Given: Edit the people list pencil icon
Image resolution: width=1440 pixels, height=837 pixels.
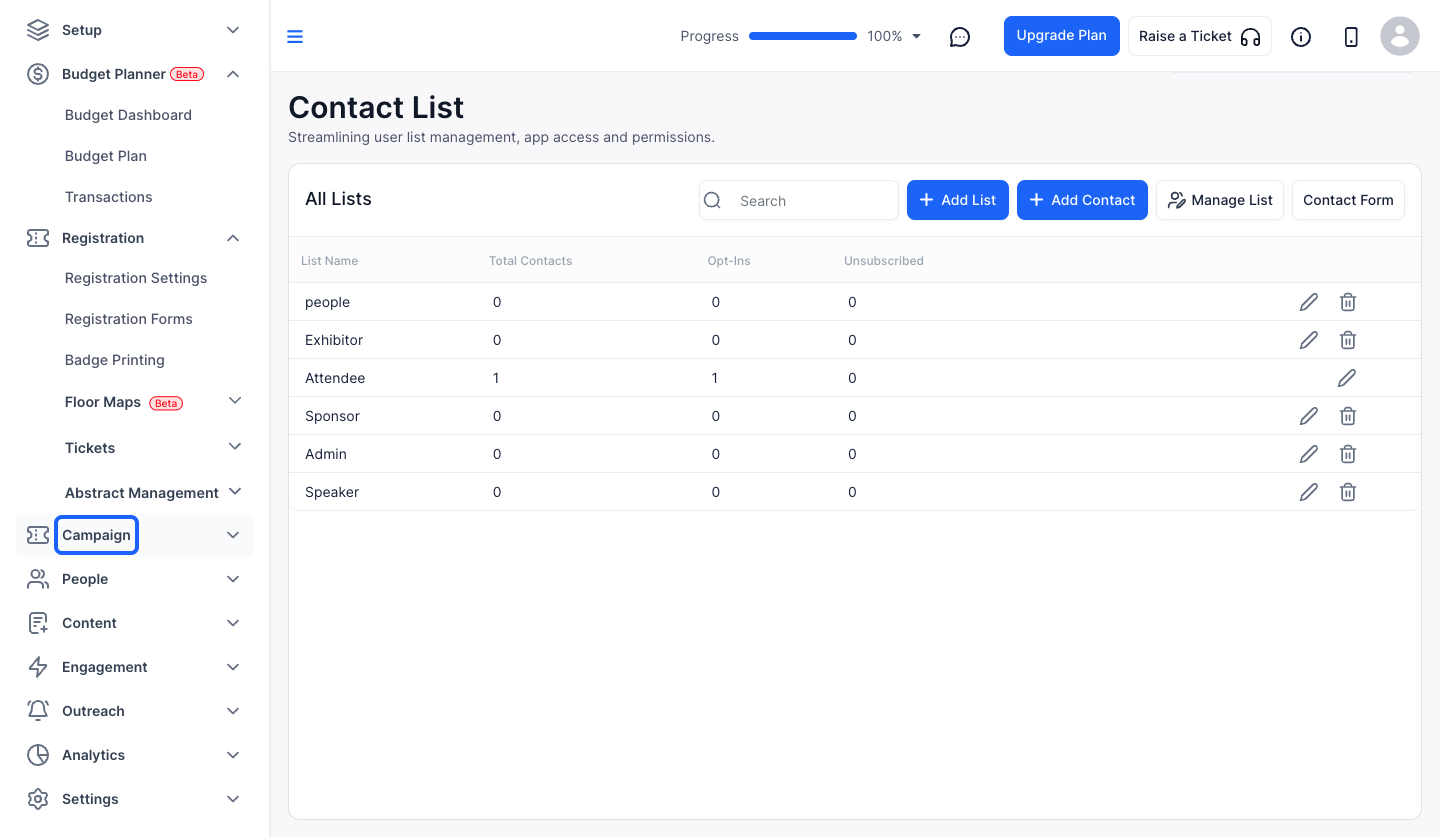Looking at the screenshot, I should 1309,302.
